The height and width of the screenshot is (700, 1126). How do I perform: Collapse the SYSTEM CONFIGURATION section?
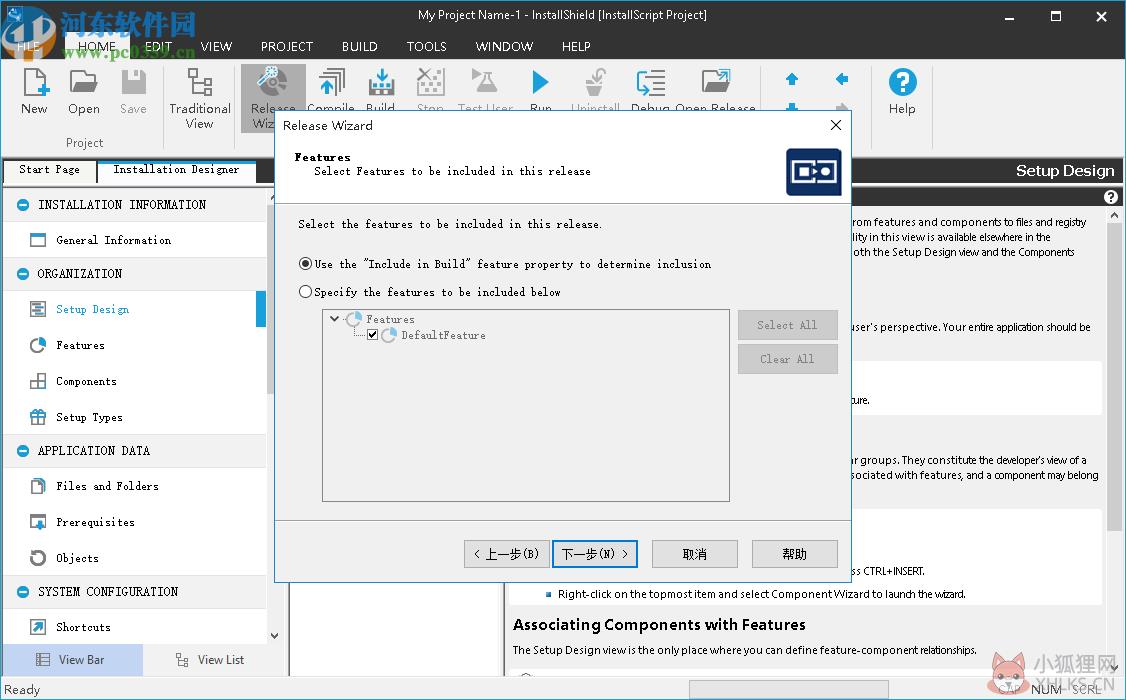(x=23, y=592)
